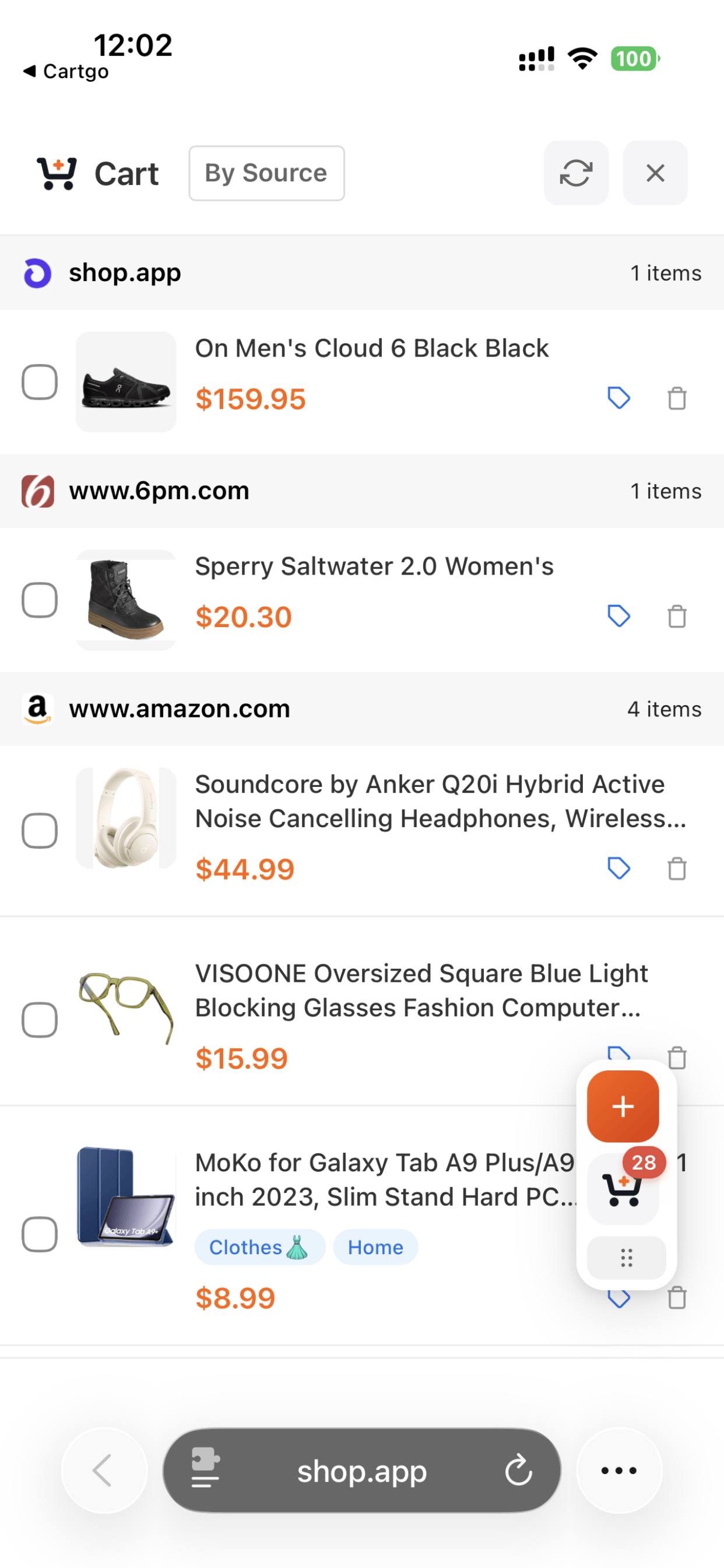Viewport: 724px width, 1568px height.
Task: Tag the Sperry Saltwater 2.0 item
Action: click(x=618, y=616)
